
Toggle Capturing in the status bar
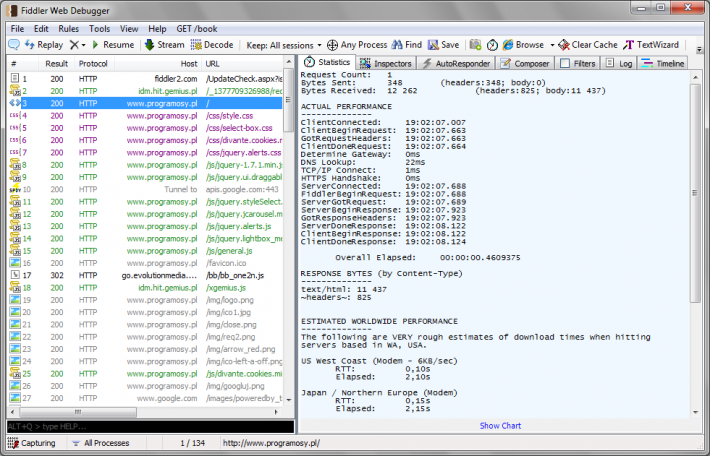(x=32, y=443)
